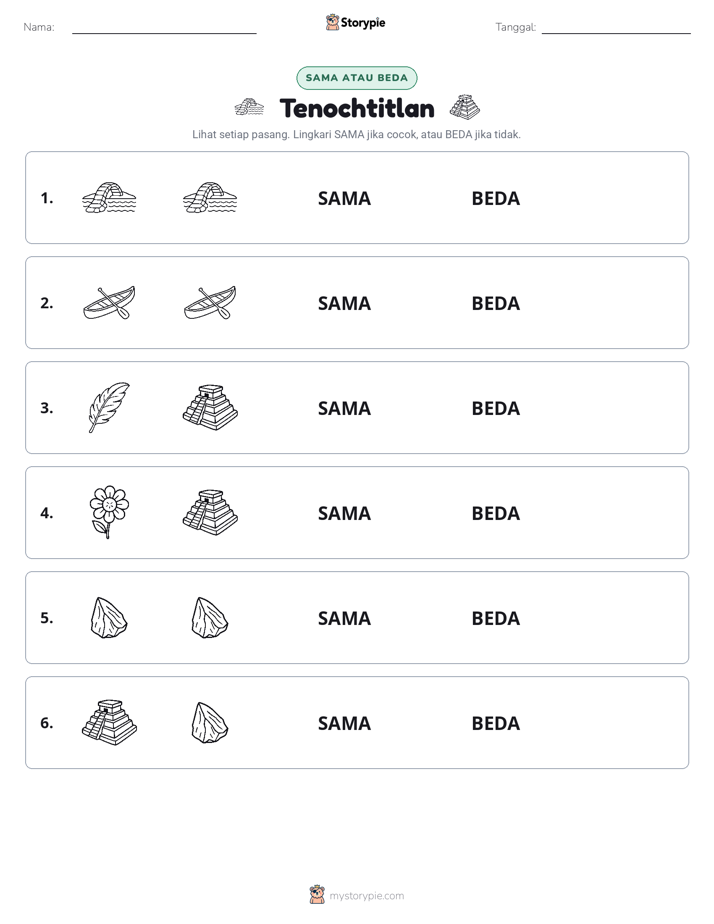Click the SAMA ATAU BEDA badge
Image resolution: width=714 pixels, height=924 pixels.
356,78
